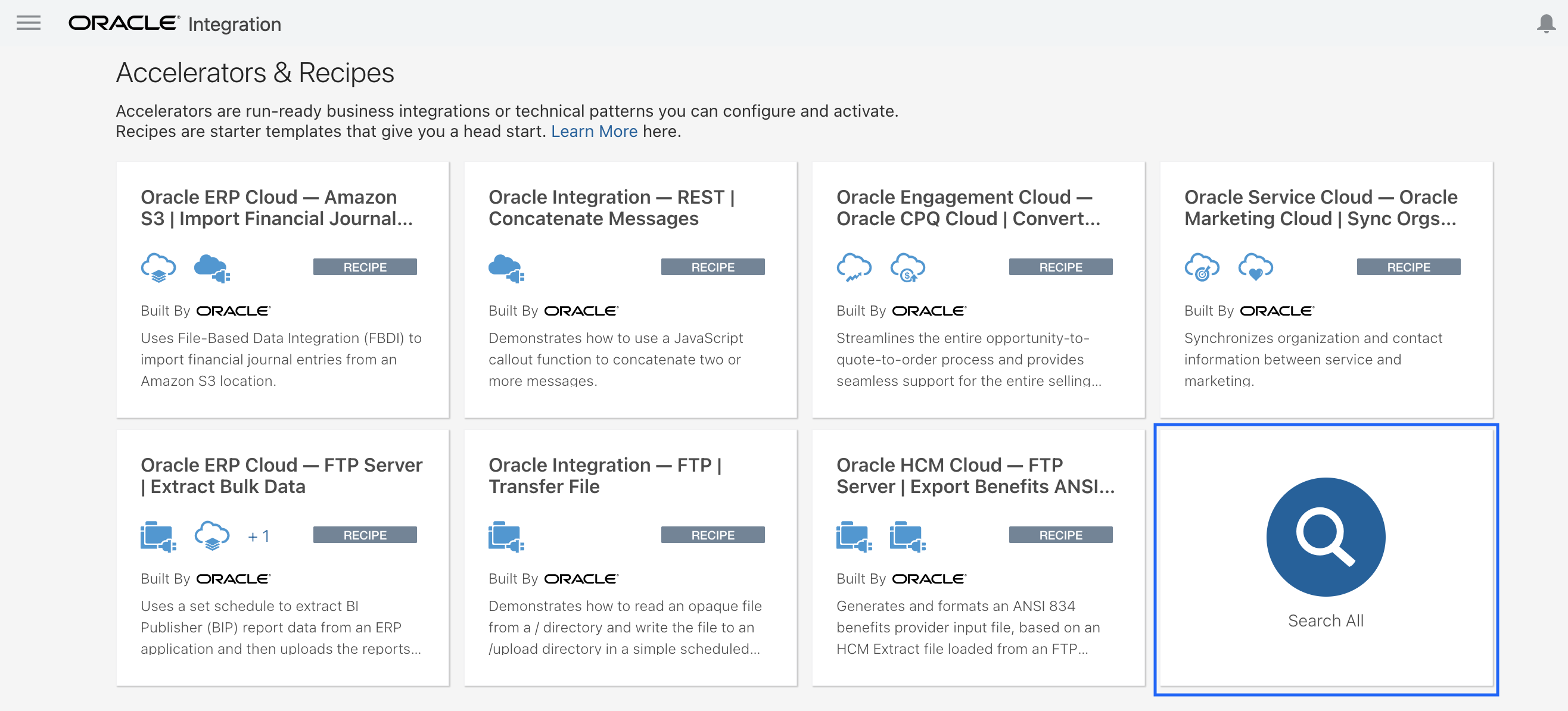Click the Marketing Cloud heart icon
Image resolution: width=1568 pixels, height=711 pixels.
click(x=1255, y=267)
